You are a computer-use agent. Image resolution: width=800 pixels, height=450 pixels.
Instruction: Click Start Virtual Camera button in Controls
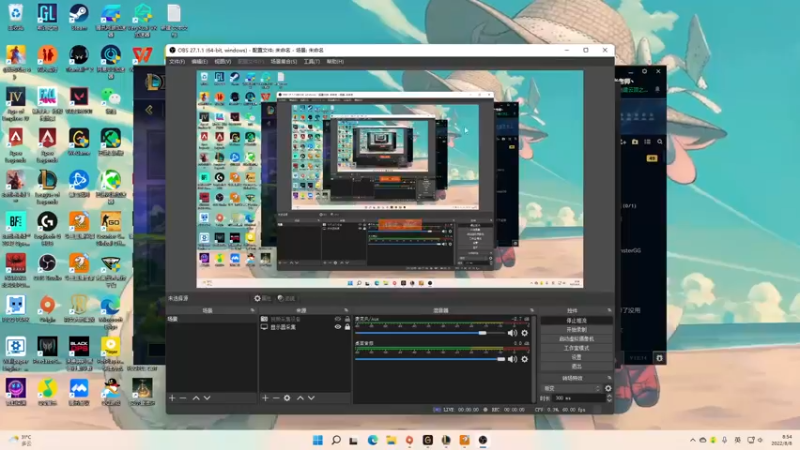577,339
